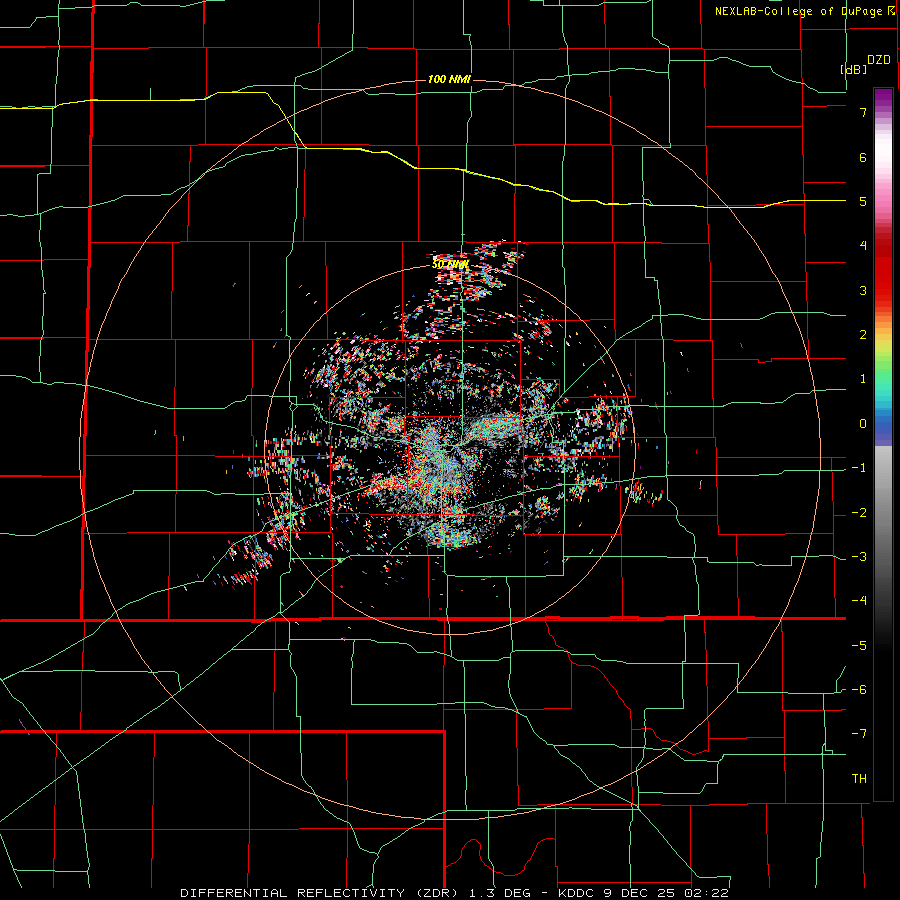The width and height of the screenshot is (900, 900).
Task: Click the -7 value on the color scale
Action: (x=859, y=734)
